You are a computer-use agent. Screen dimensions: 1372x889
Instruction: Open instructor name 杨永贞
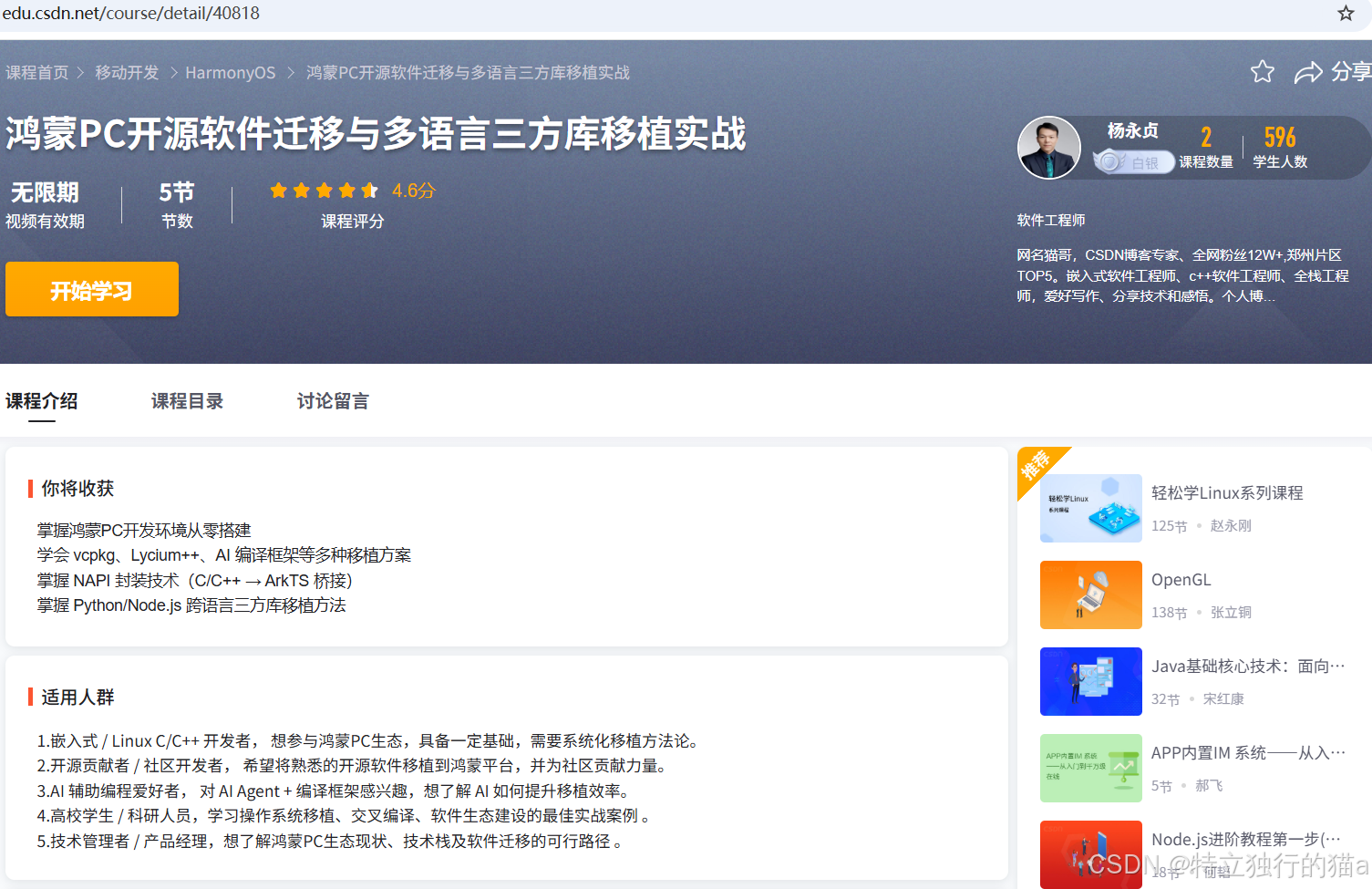click(1133, 131)
